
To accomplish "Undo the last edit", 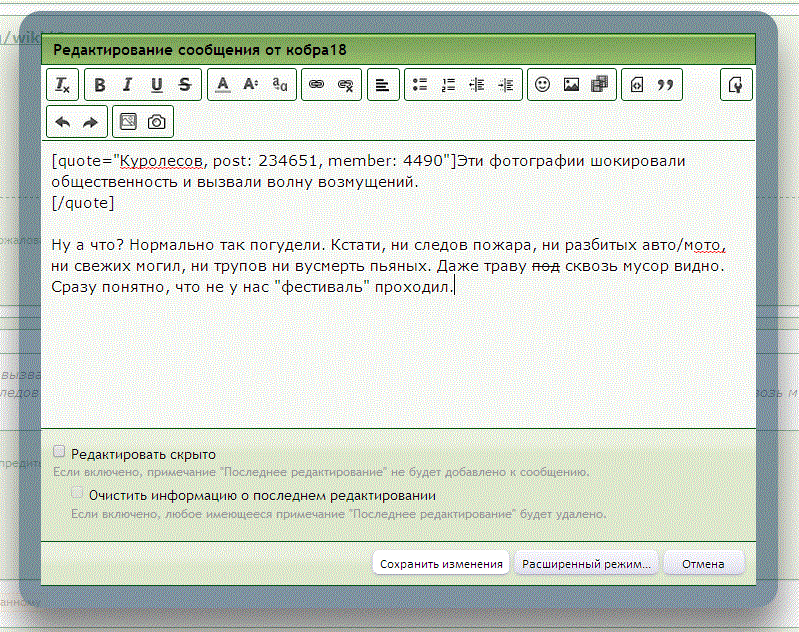I will [x=62, y=122].
